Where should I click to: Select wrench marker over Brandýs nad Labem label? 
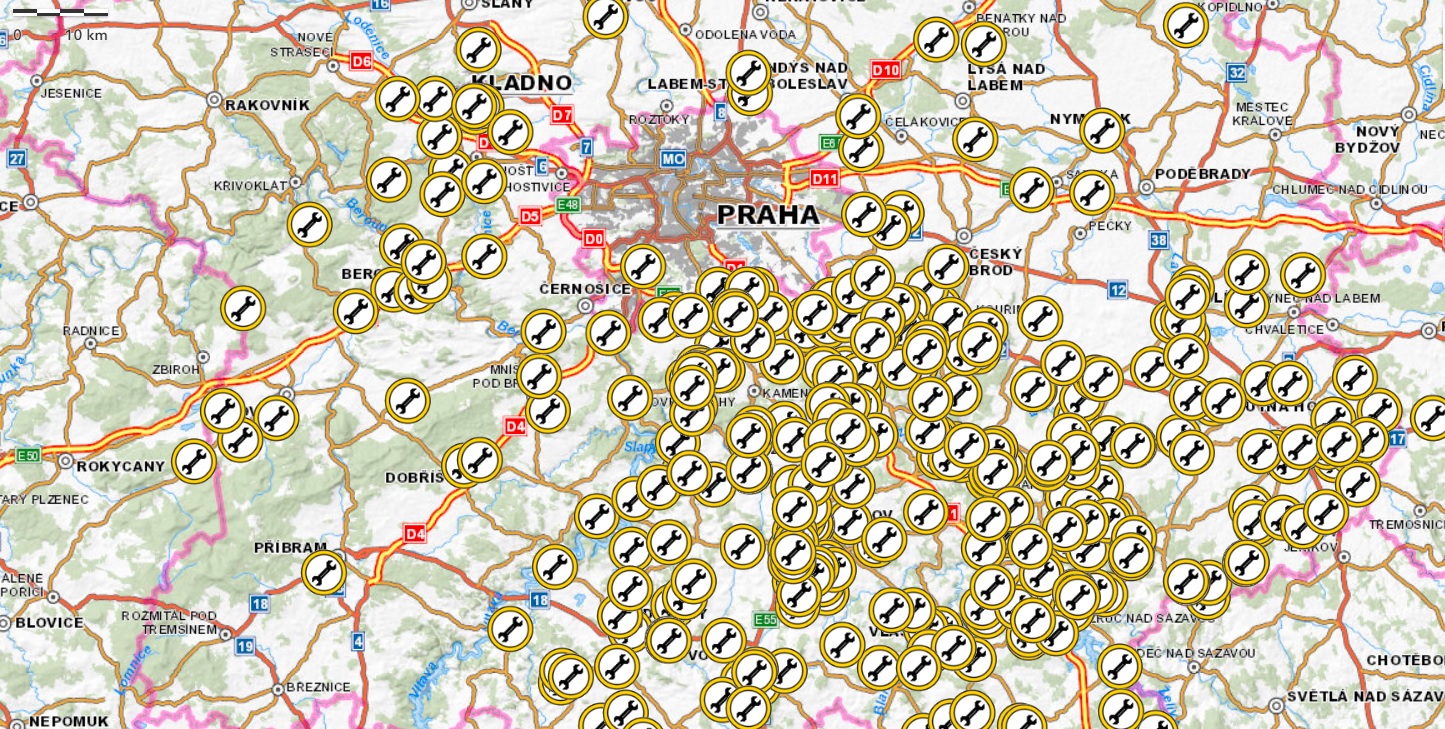point(749,73)
